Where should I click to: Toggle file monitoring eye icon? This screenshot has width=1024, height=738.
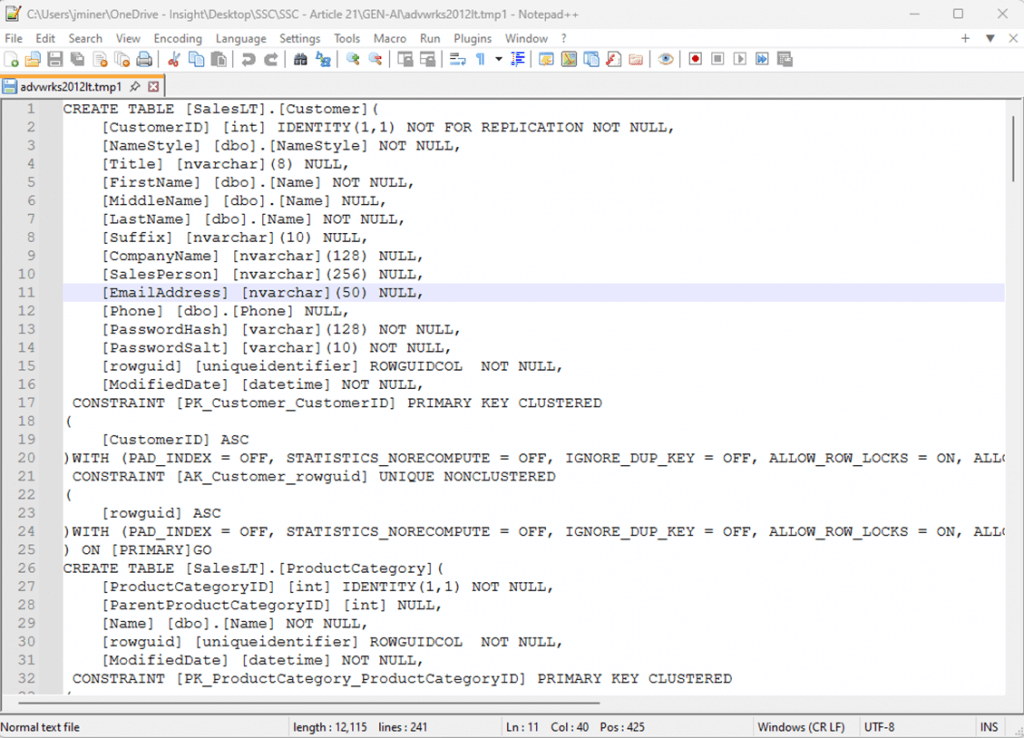[x=665, y=59]
